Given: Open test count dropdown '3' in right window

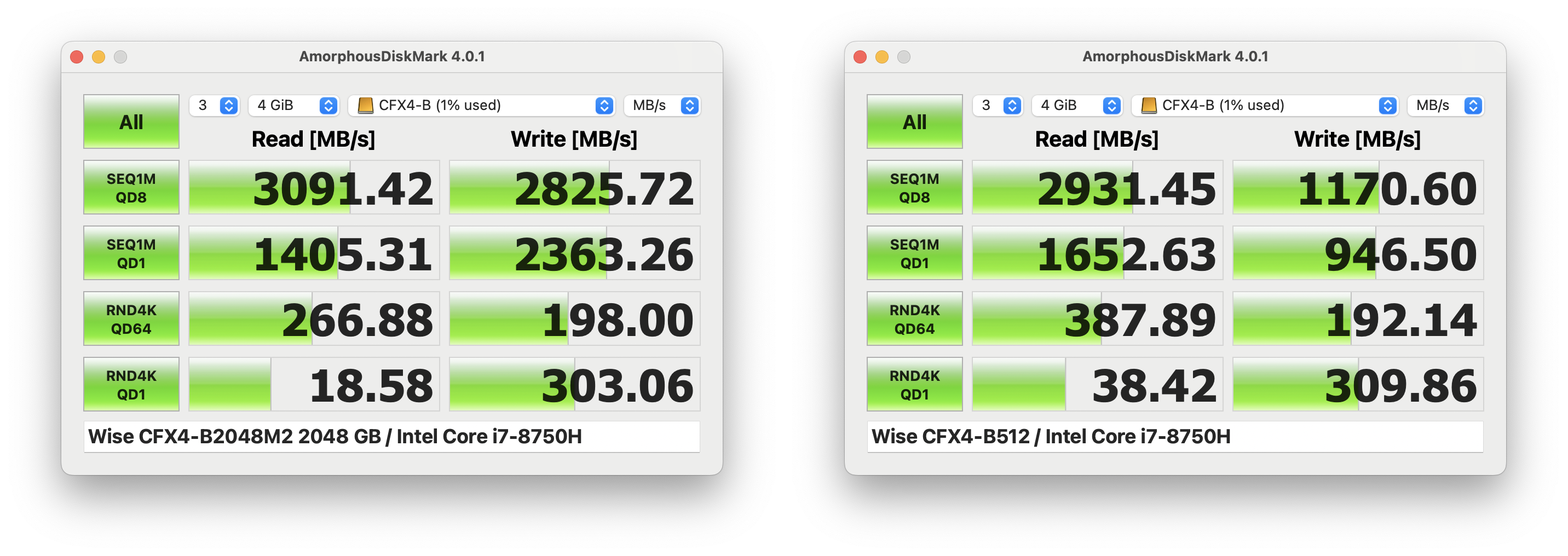Looking at the screenshot, I should 998,105.
